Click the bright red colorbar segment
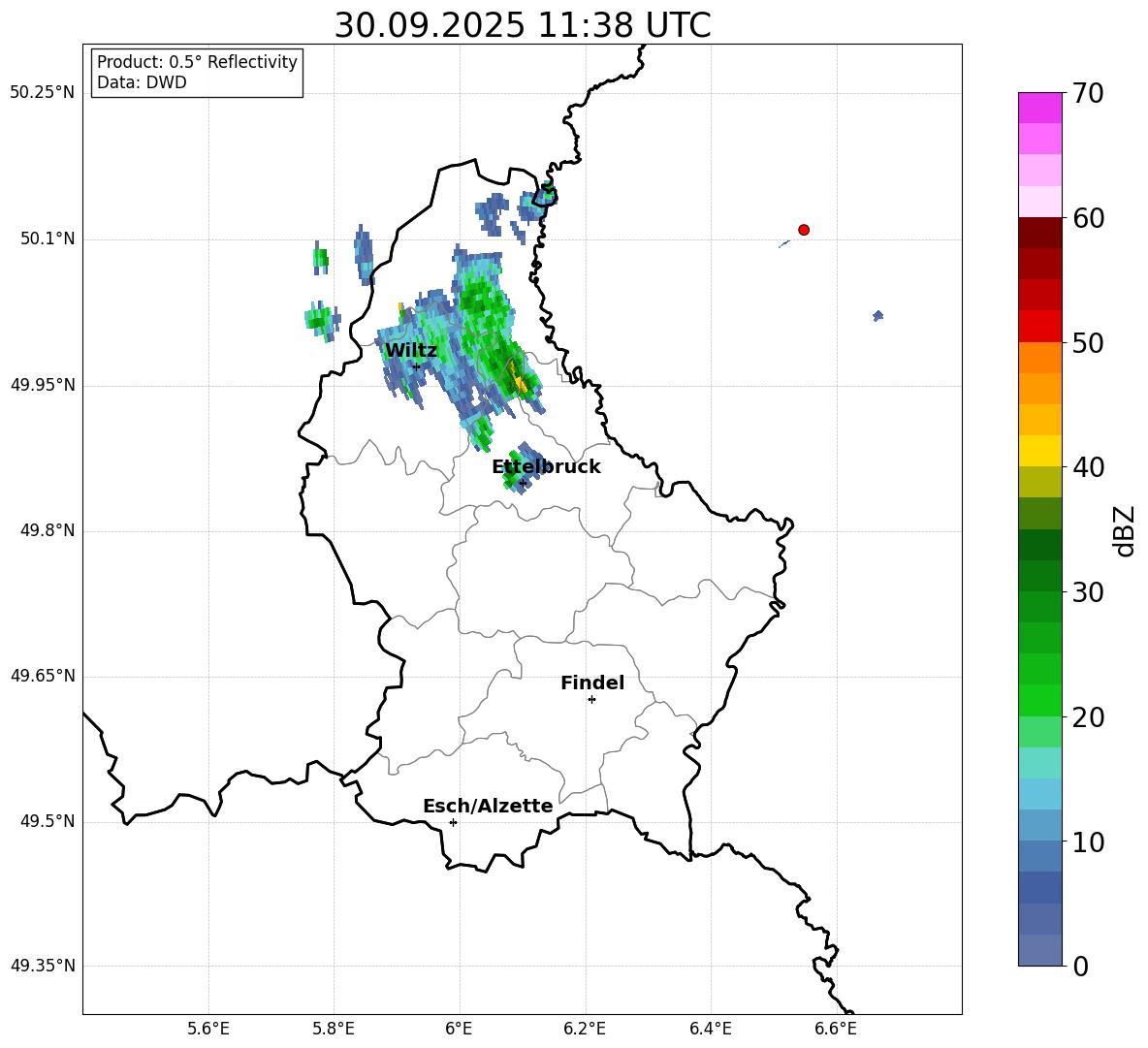The width and height of the screenshot is (1148, 1048). click(x=1039, y=326)
